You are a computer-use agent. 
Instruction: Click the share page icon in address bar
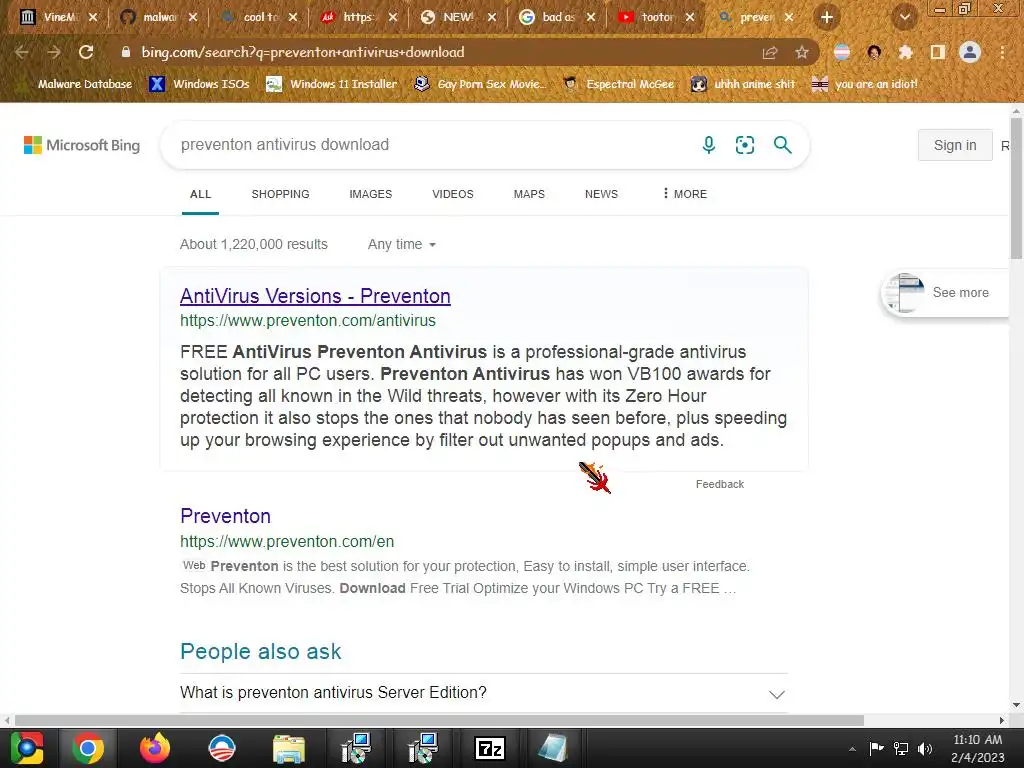[x=770, y=53]
